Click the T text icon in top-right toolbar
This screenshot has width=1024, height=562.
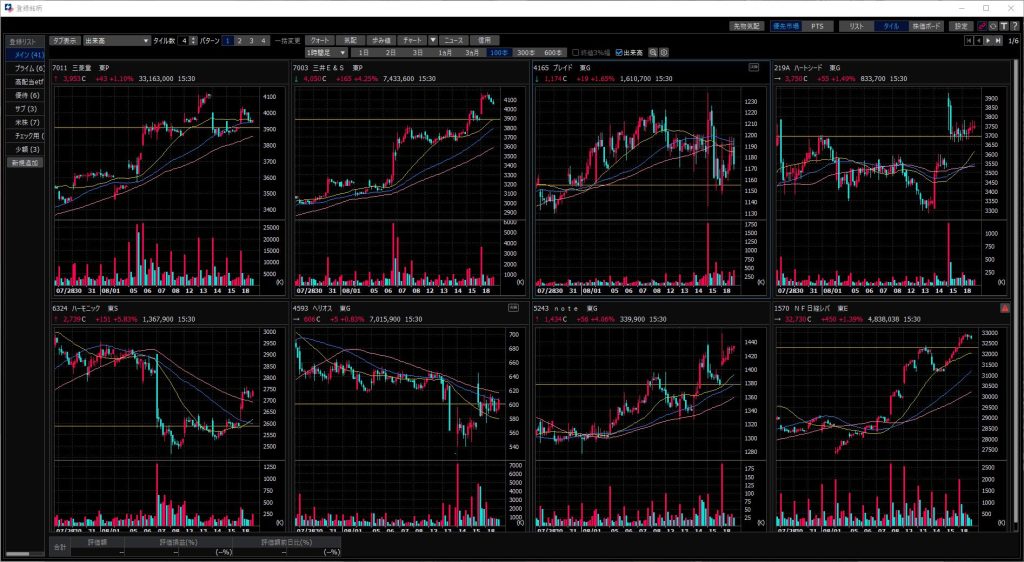[x=1002, y=25]
